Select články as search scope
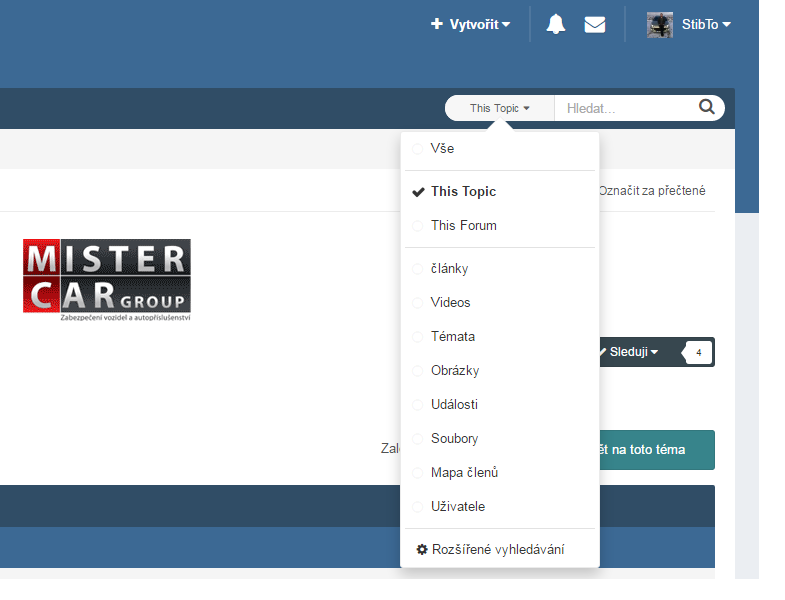The image size is (785, 600). 500,269
